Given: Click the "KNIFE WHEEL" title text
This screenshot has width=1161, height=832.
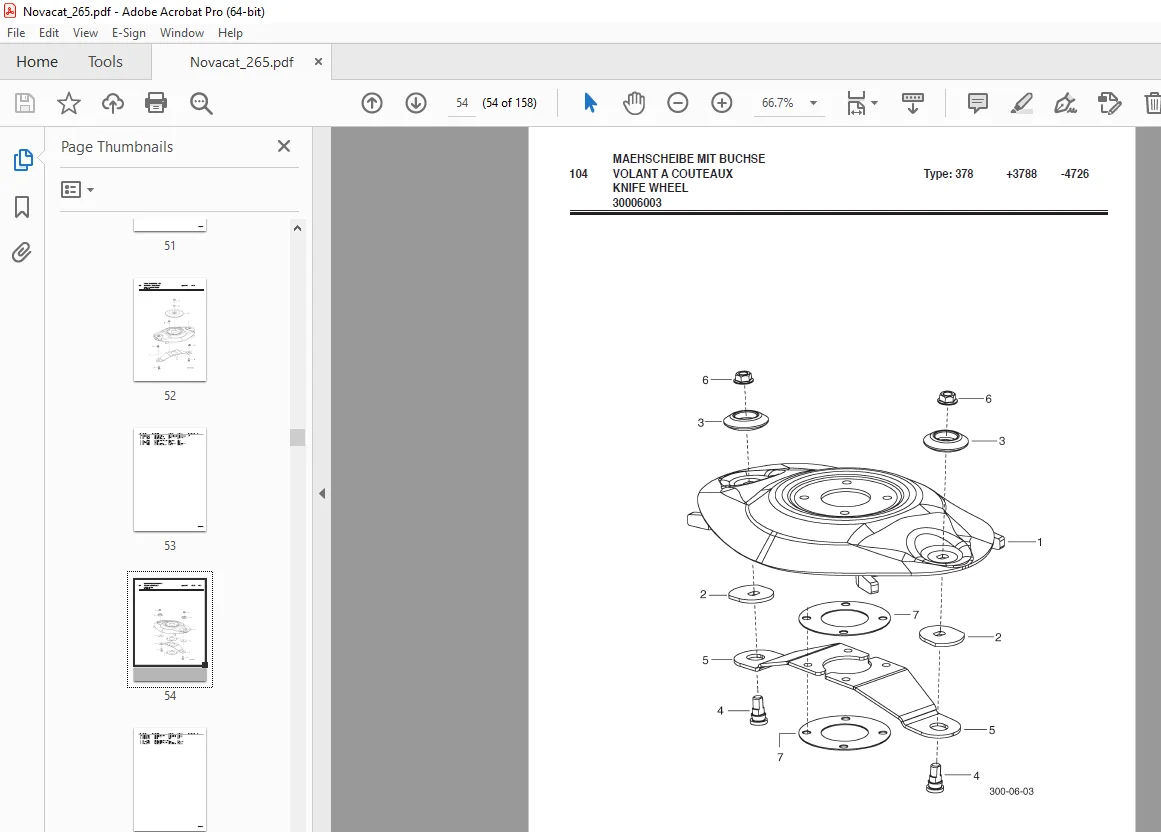Looking at the screenshot, I should click(650, 188).
